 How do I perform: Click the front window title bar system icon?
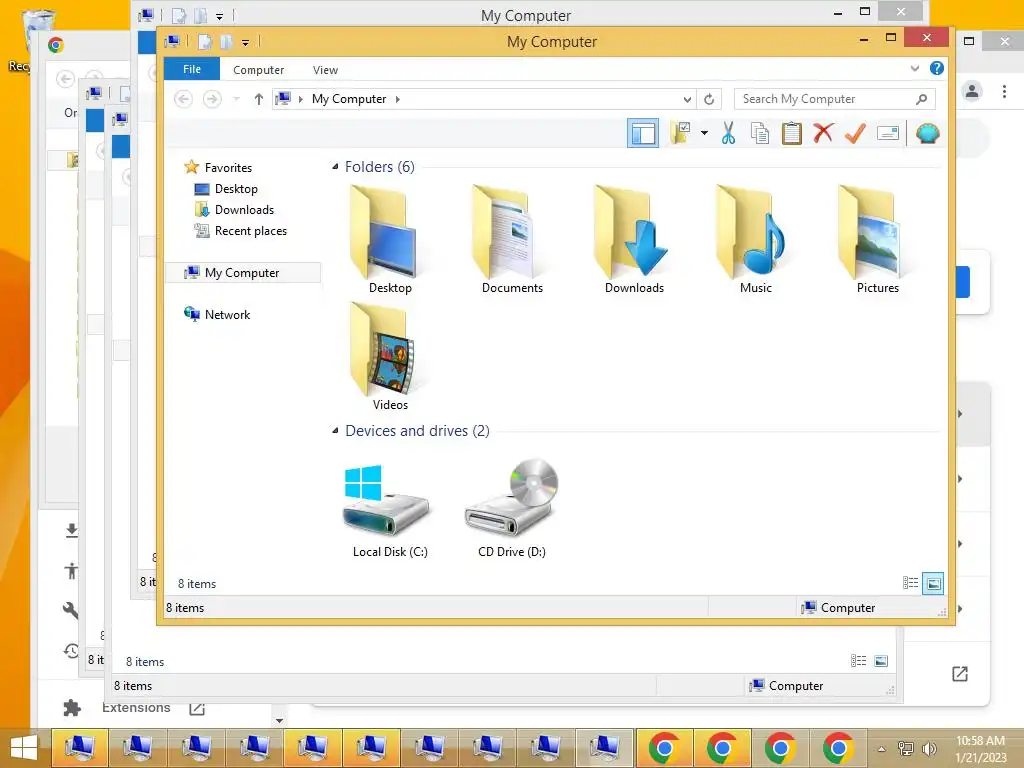(172, 42)
